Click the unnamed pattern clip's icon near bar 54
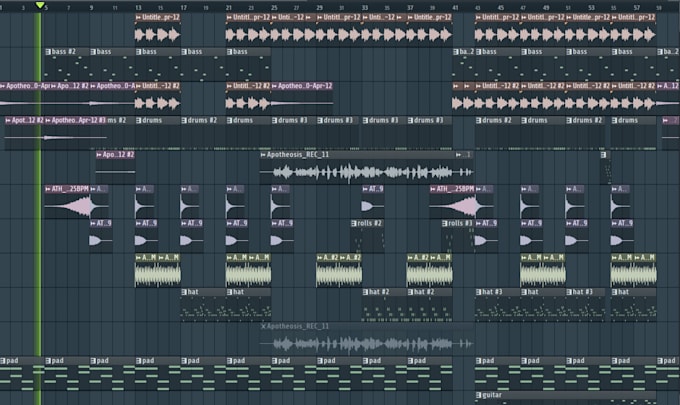The width and height of the screenshot is (680, 405). 603,155
